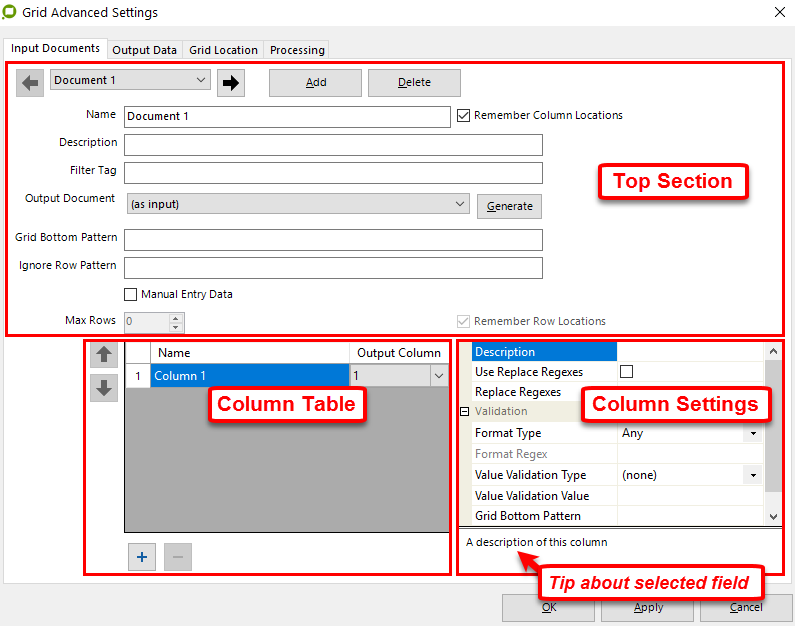This screenshot has width=795, height=626.
Task: Close the Grid Advanced Settings window
Action: tap(779, 13)
